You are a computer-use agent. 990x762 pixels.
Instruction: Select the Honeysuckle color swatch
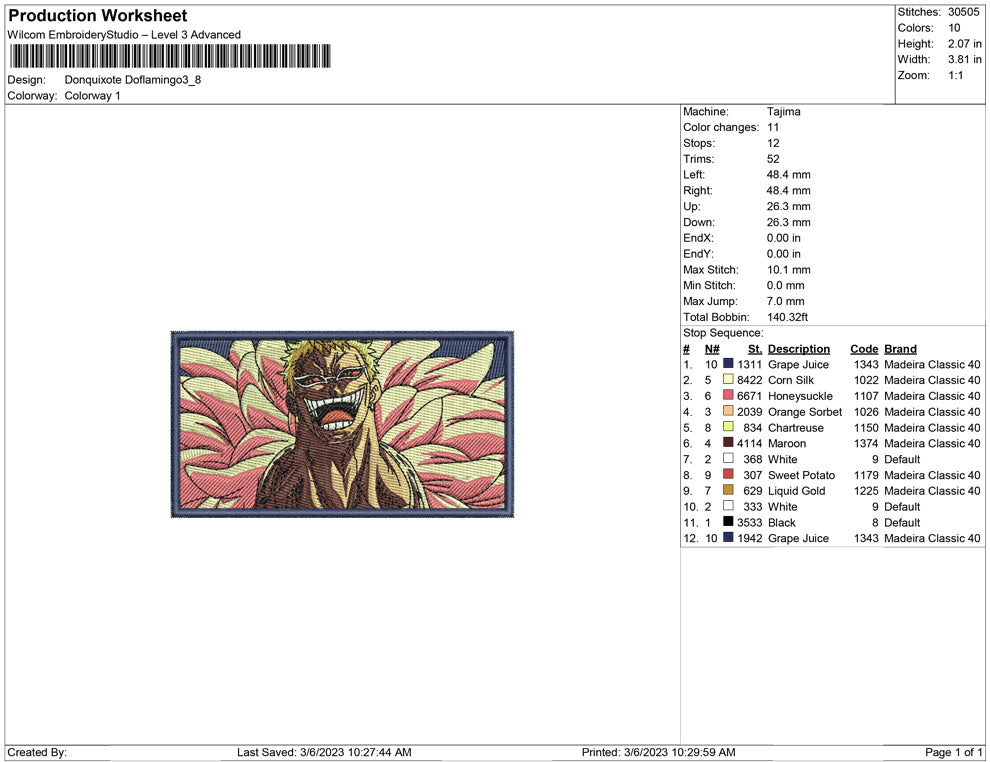coord(728,395)
